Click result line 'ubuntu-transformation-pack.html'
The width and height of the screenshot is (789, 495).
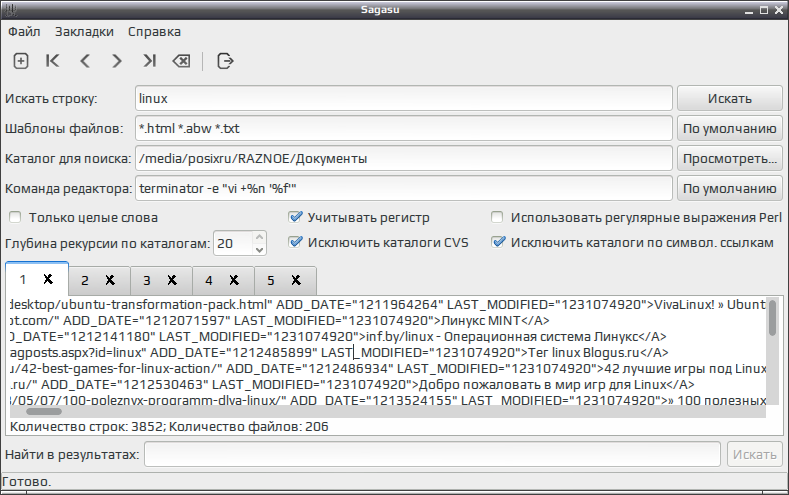point(387,304)
